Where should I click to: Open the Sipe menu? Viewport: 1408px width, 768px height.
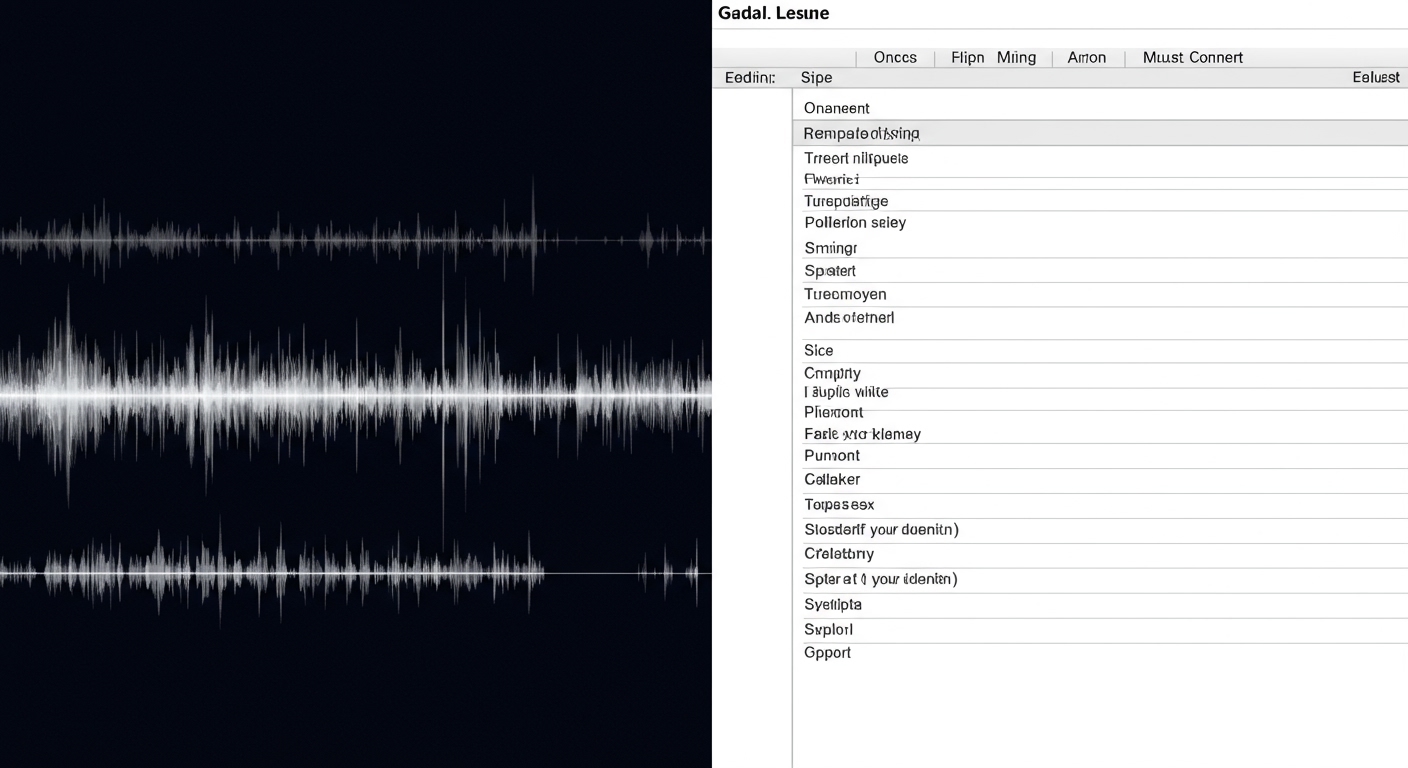pos(815,77)
